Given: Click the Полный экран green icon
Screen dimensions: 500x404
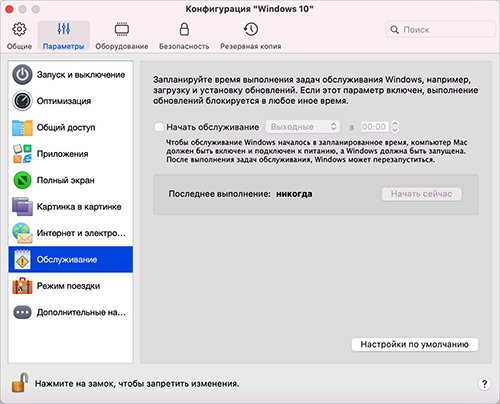Looking at the screenshot, I should (x=22, y=180).
